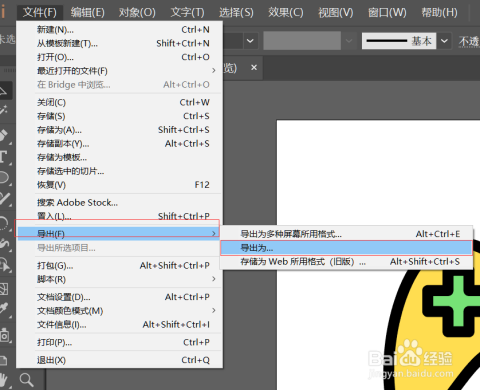The width and height of the screenshot is (480, 390).
Task: Select the Mesh tool
Action: click(4, 289)
